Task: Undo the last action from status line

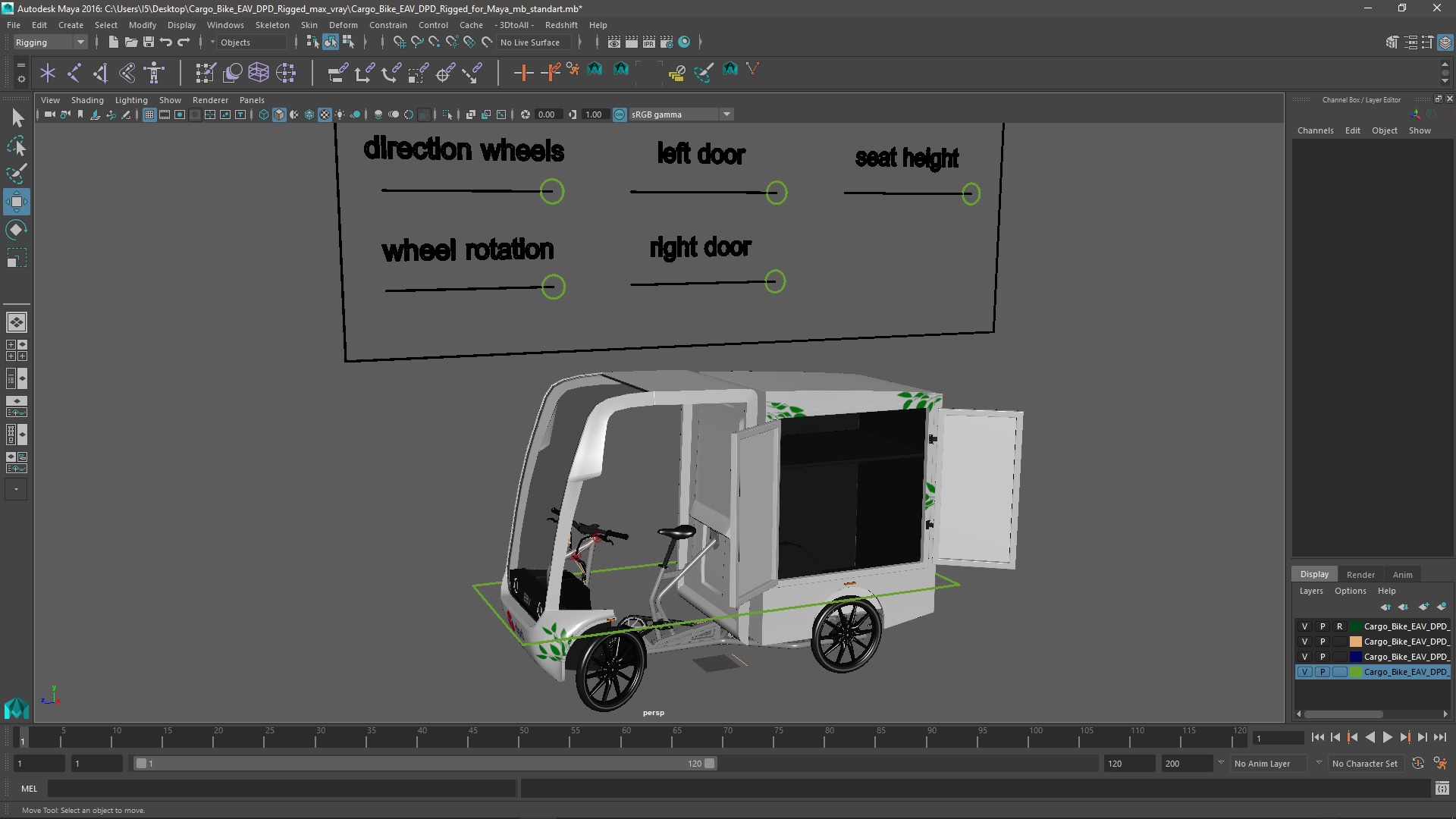Action: [x=166, y=42]
